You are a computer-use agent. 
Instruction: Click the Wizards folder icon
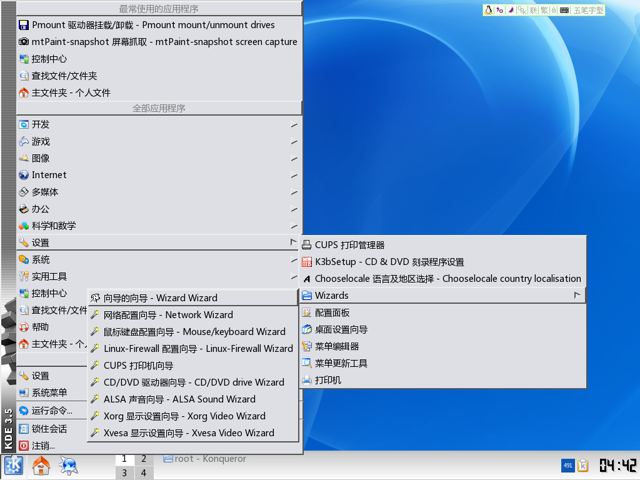[x=307, y=296]
